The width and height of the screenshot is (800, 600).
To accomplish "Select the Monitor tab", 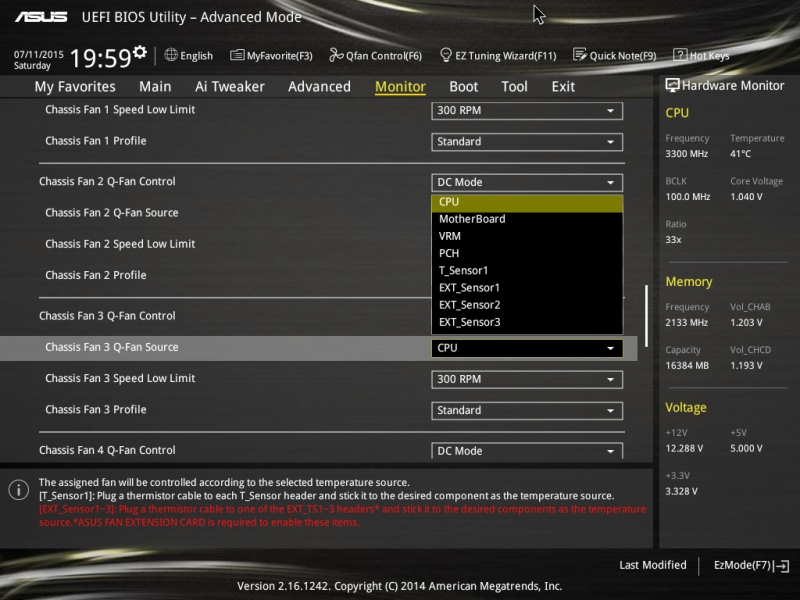I will [x=401, y=87].
